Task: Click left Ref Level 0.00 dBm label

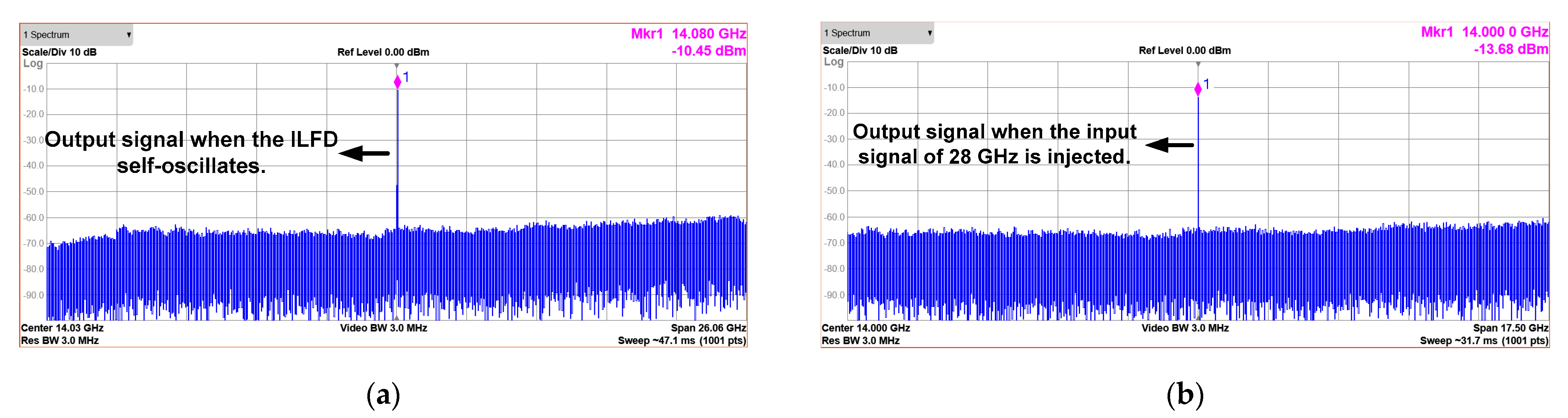Action: tap(383, 52)
